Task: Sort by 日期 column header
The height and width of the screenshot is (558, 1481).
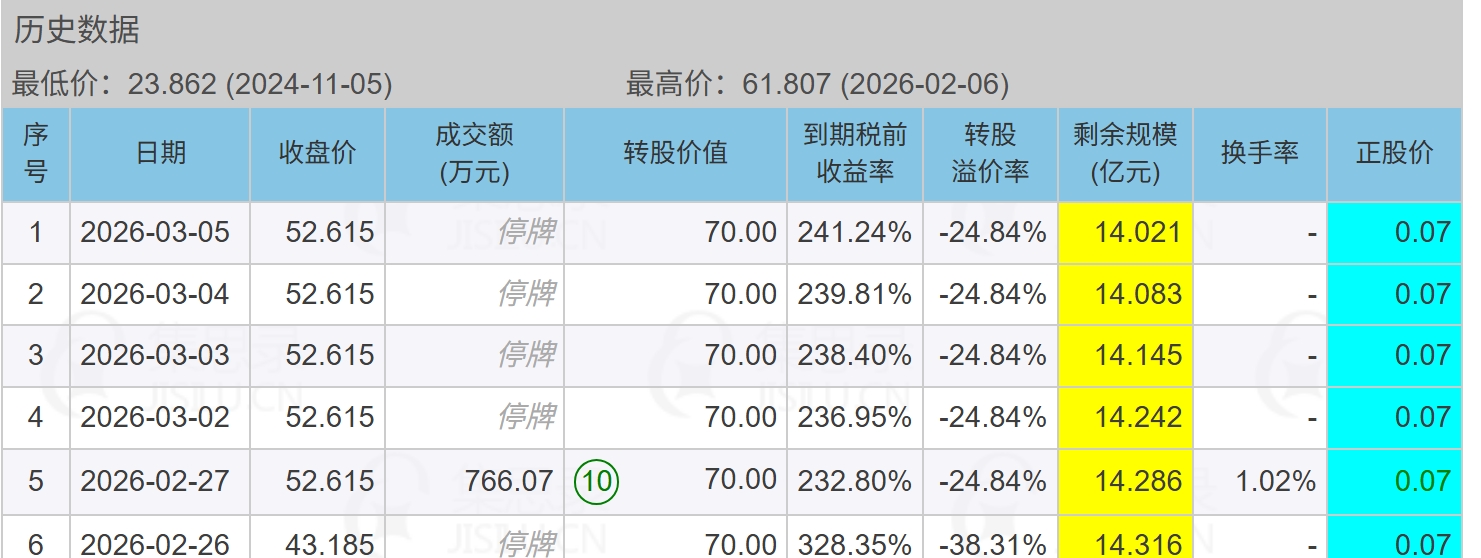Action: (160, 154)
